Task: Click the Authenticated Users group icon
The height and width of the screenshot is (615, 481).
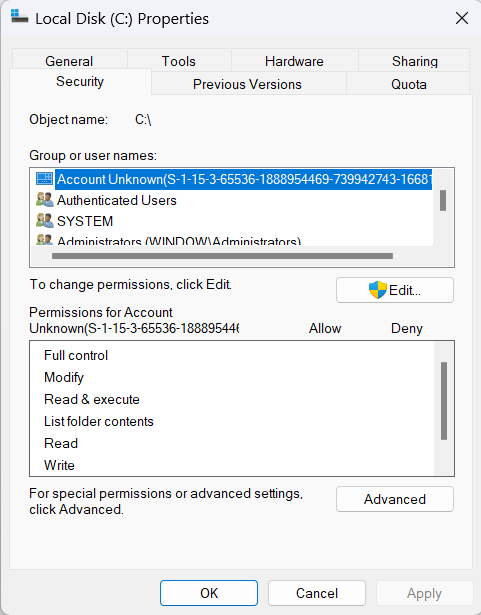Action: (44, 200)
